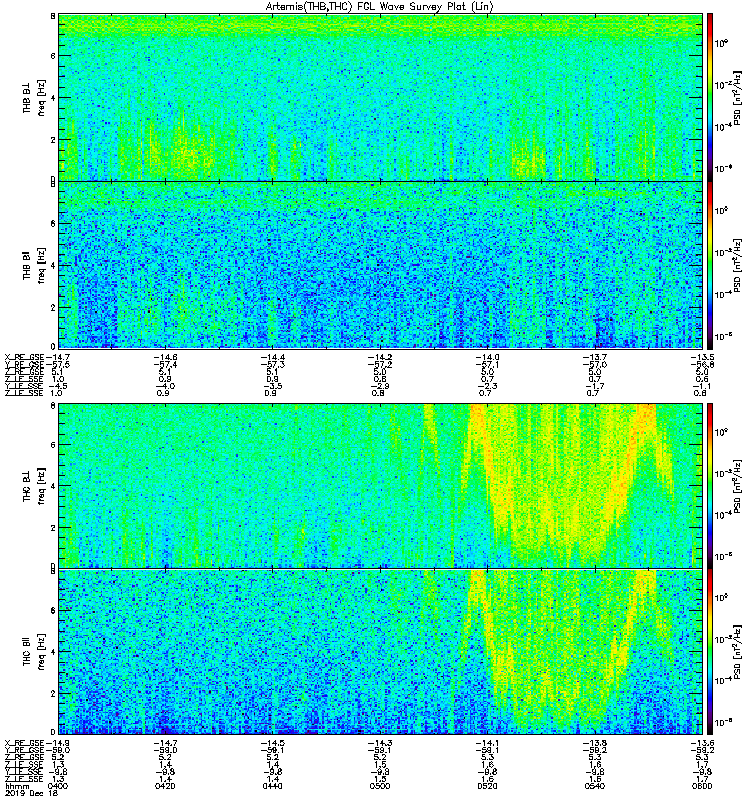
Task: Click the THC X_RE_GSE value '-14.3'
Action: click(380, 743)
